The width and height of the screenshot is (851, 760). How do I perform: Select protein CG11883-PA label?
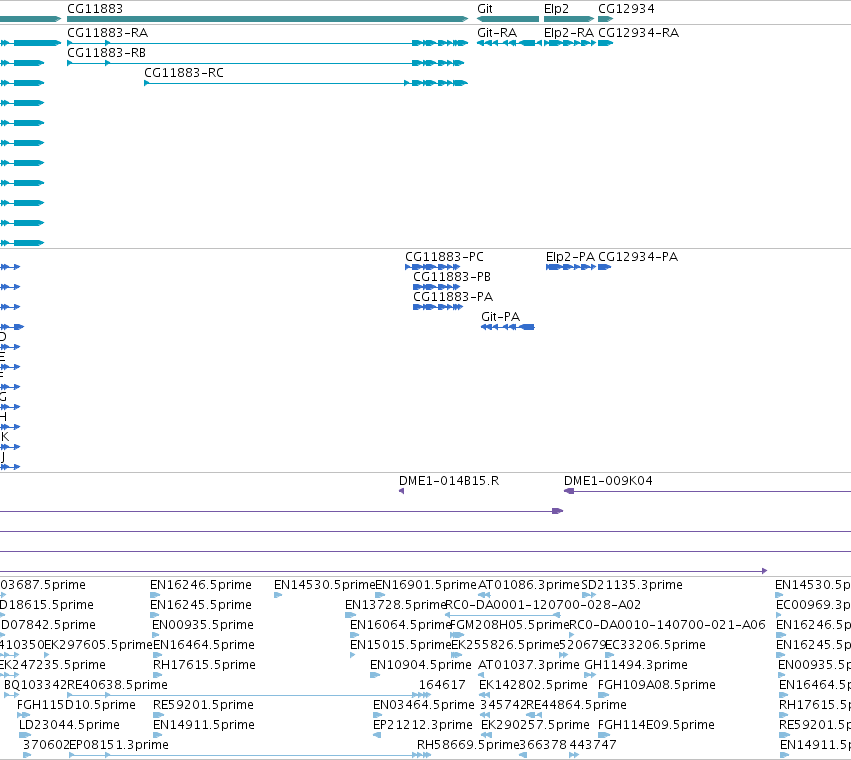click(453, 297)
